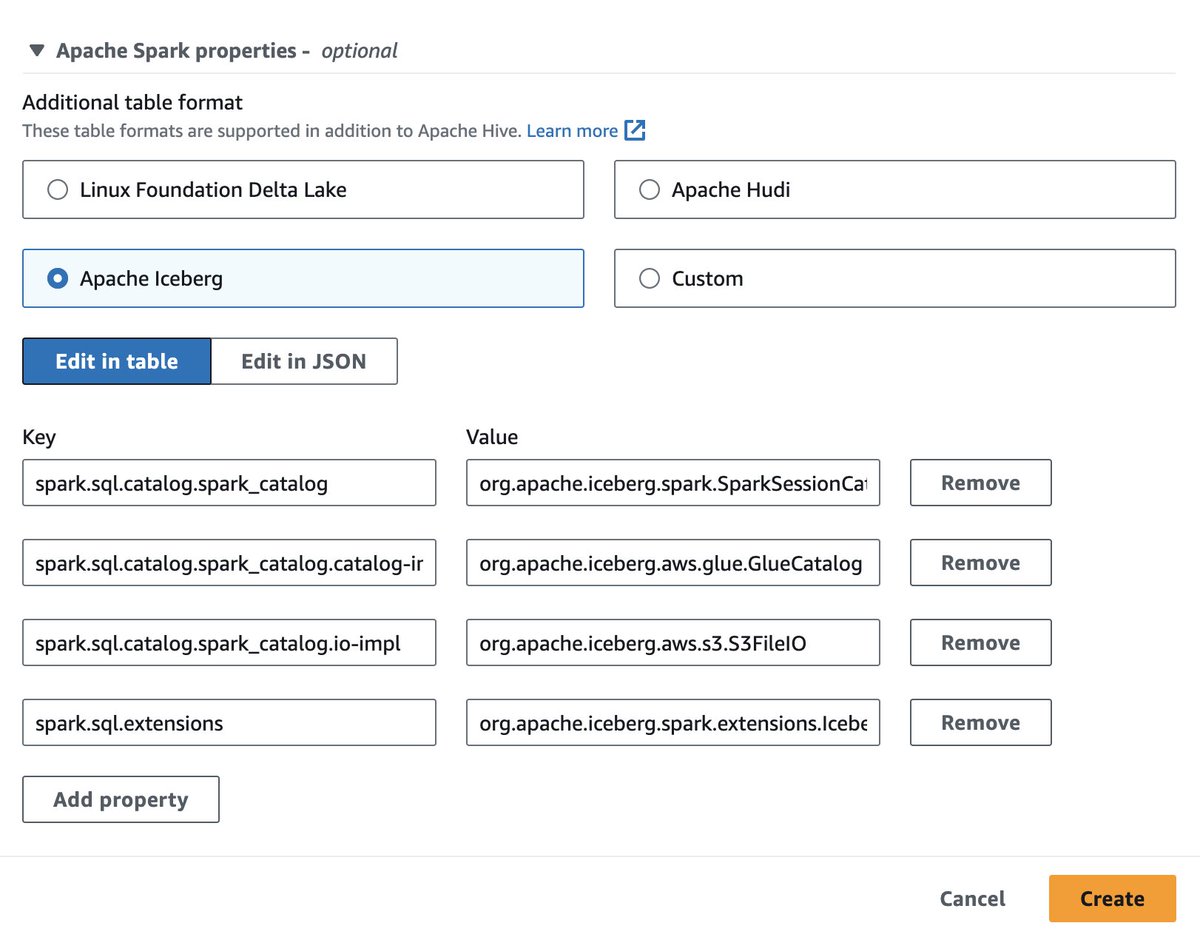The height and width of the screenshot is (940, 1200).
Task: Switch to Edit in table view
Action: tap(117, 361)
